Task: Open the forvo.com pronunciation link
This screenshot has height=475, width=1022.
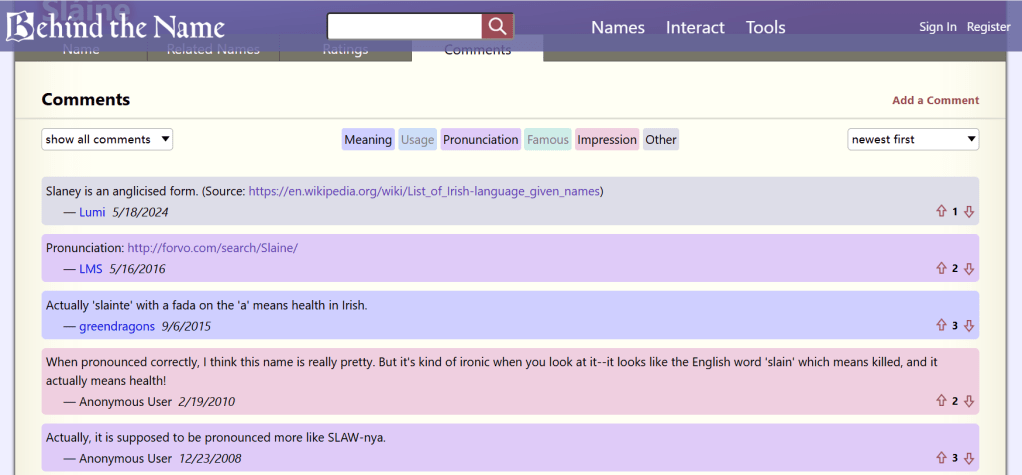Action: coord(212,248)
